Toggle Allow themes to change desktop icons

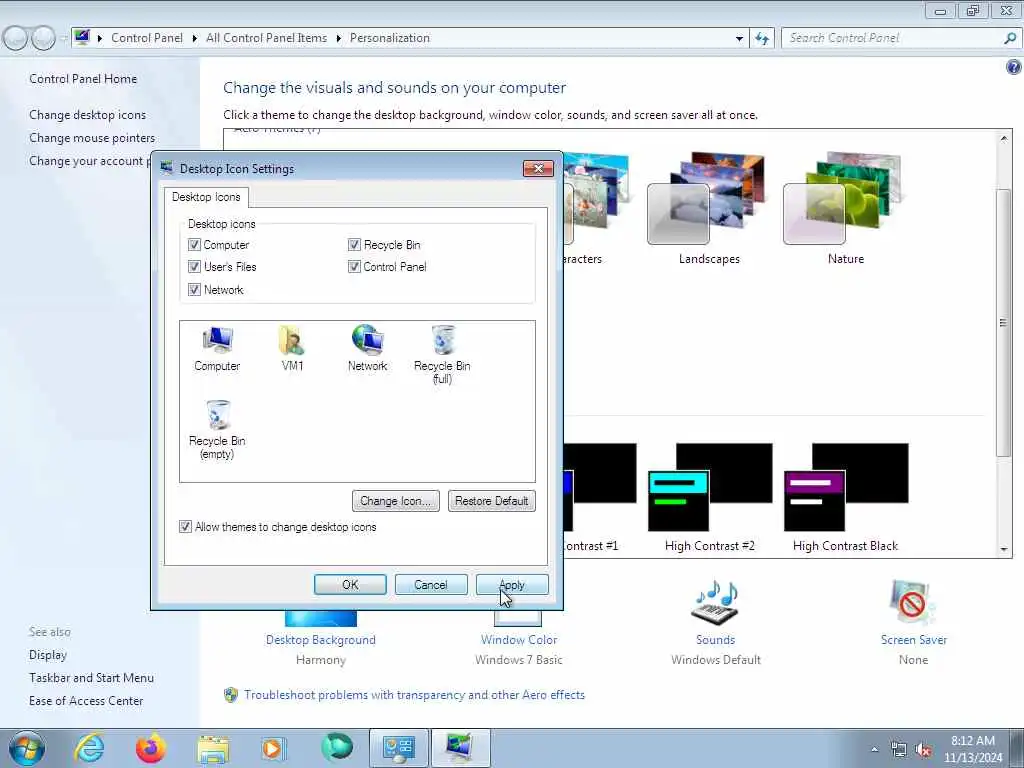[185, 526]
